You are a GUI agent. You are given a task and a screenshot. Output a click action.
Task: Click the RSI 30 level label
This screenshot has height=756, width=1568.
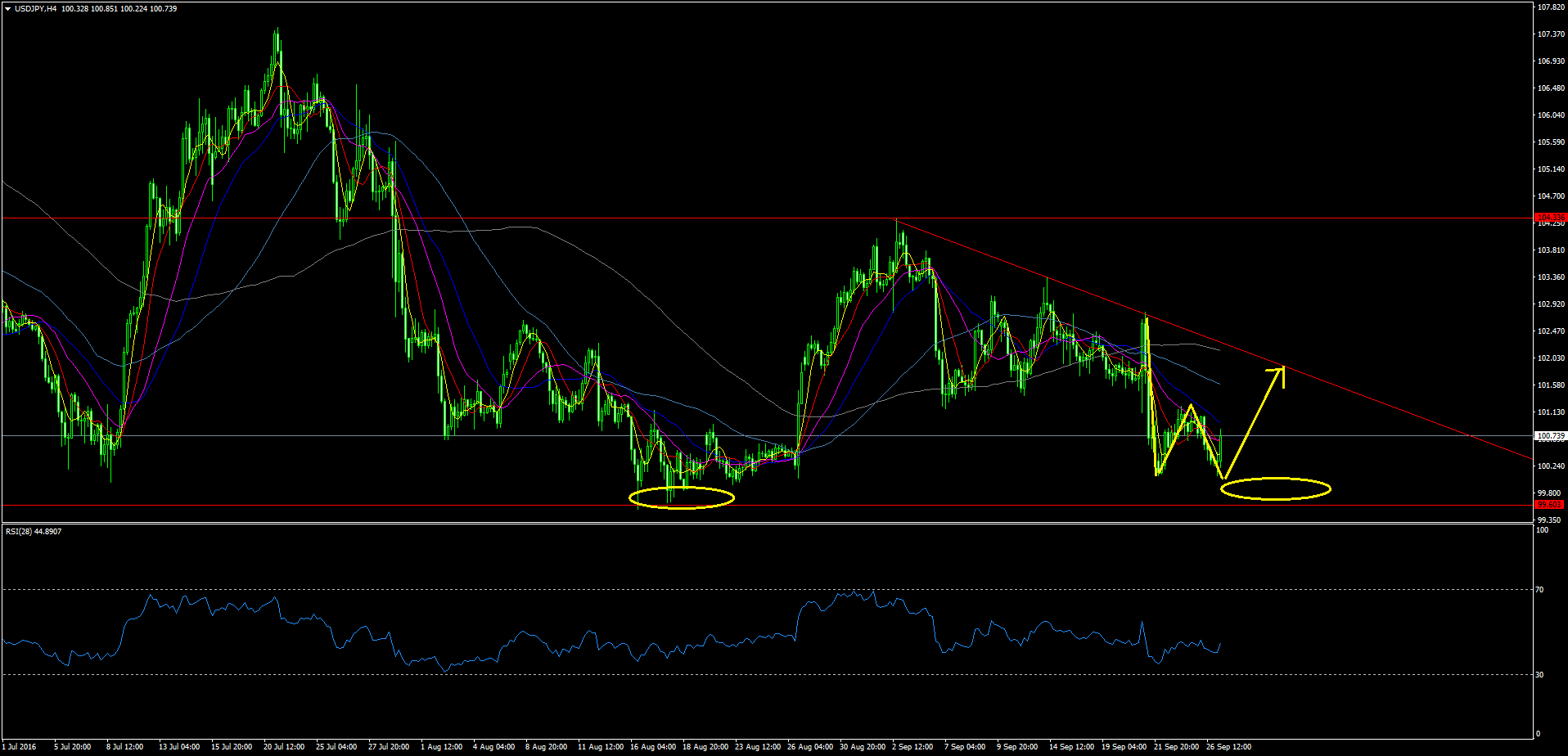click(x=1539, y=675)
